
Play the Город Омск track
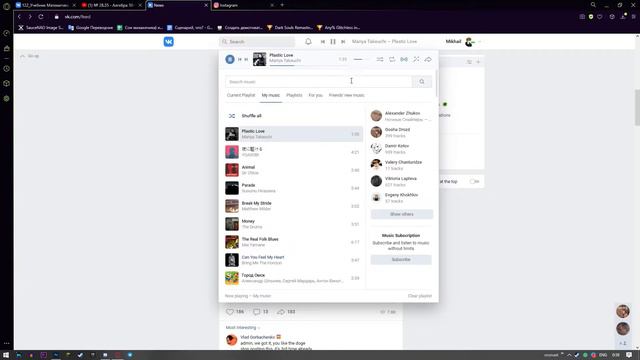[x=293, y=278]
